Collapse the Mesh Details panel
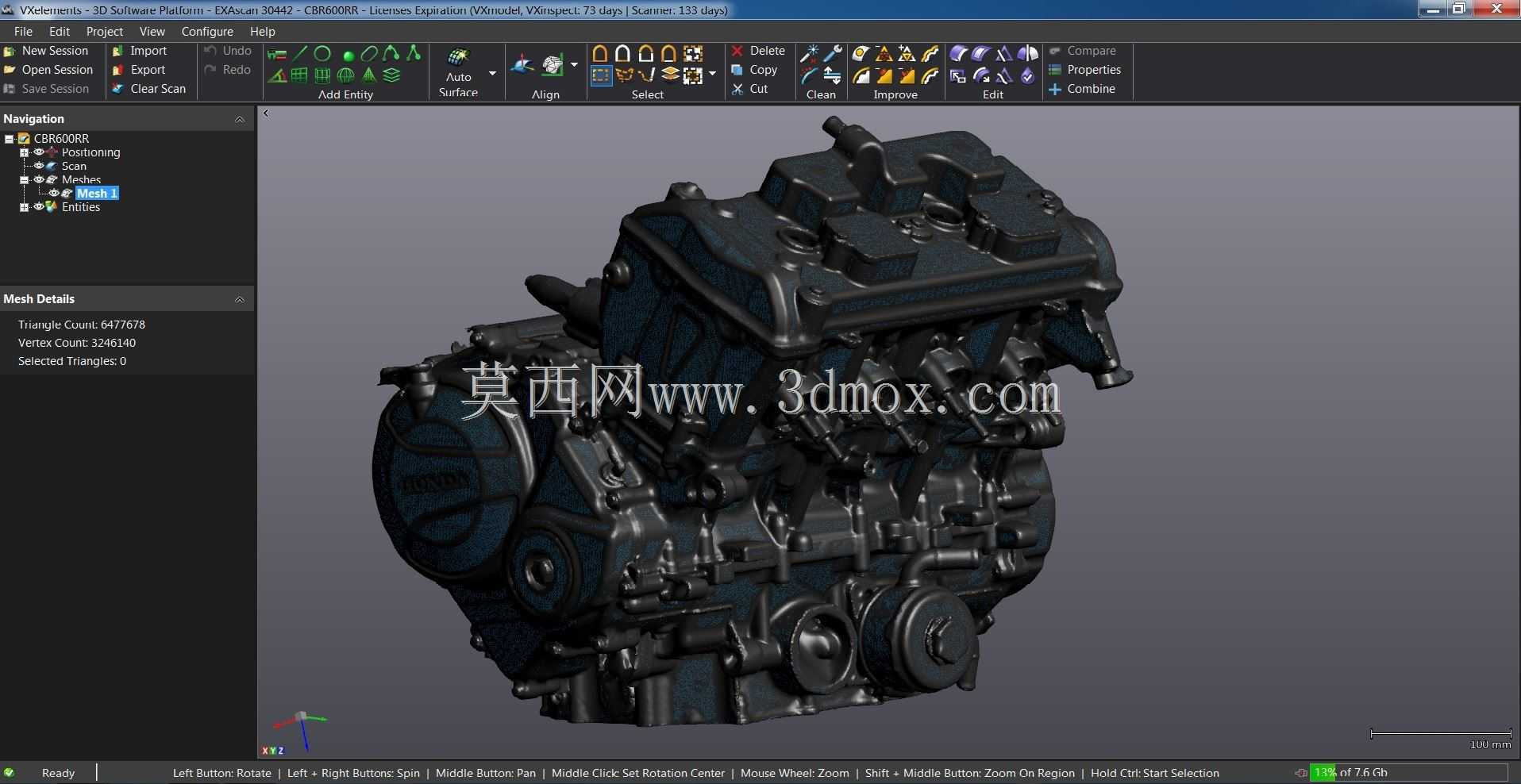This screenshot has height=784, width=1521. pyautogui.click(x=239, y=299)
